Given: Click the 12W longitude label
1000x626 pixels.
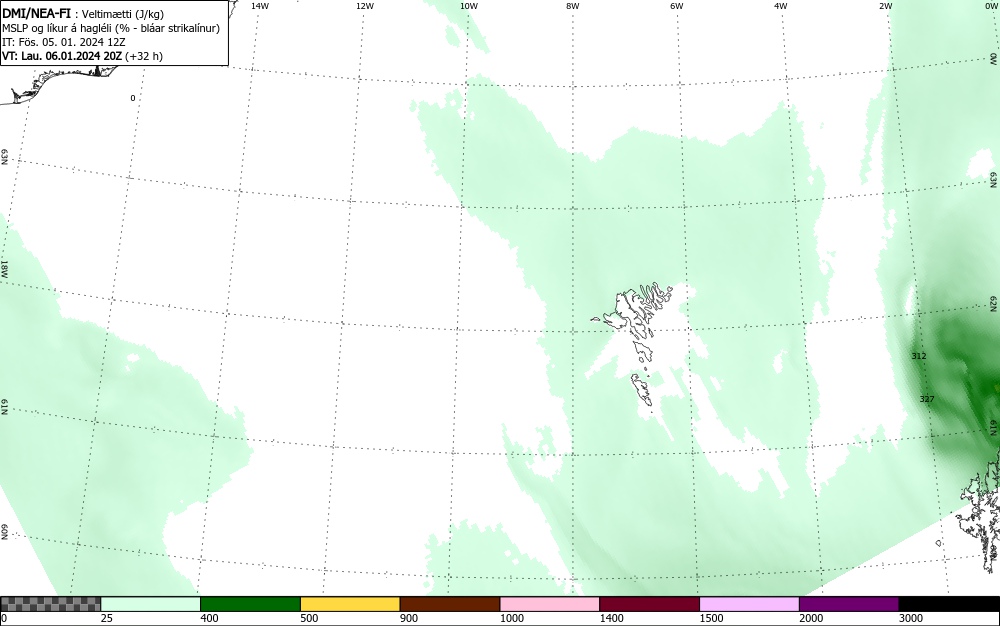Looking at the screenshot, I should tap(365, 6).
